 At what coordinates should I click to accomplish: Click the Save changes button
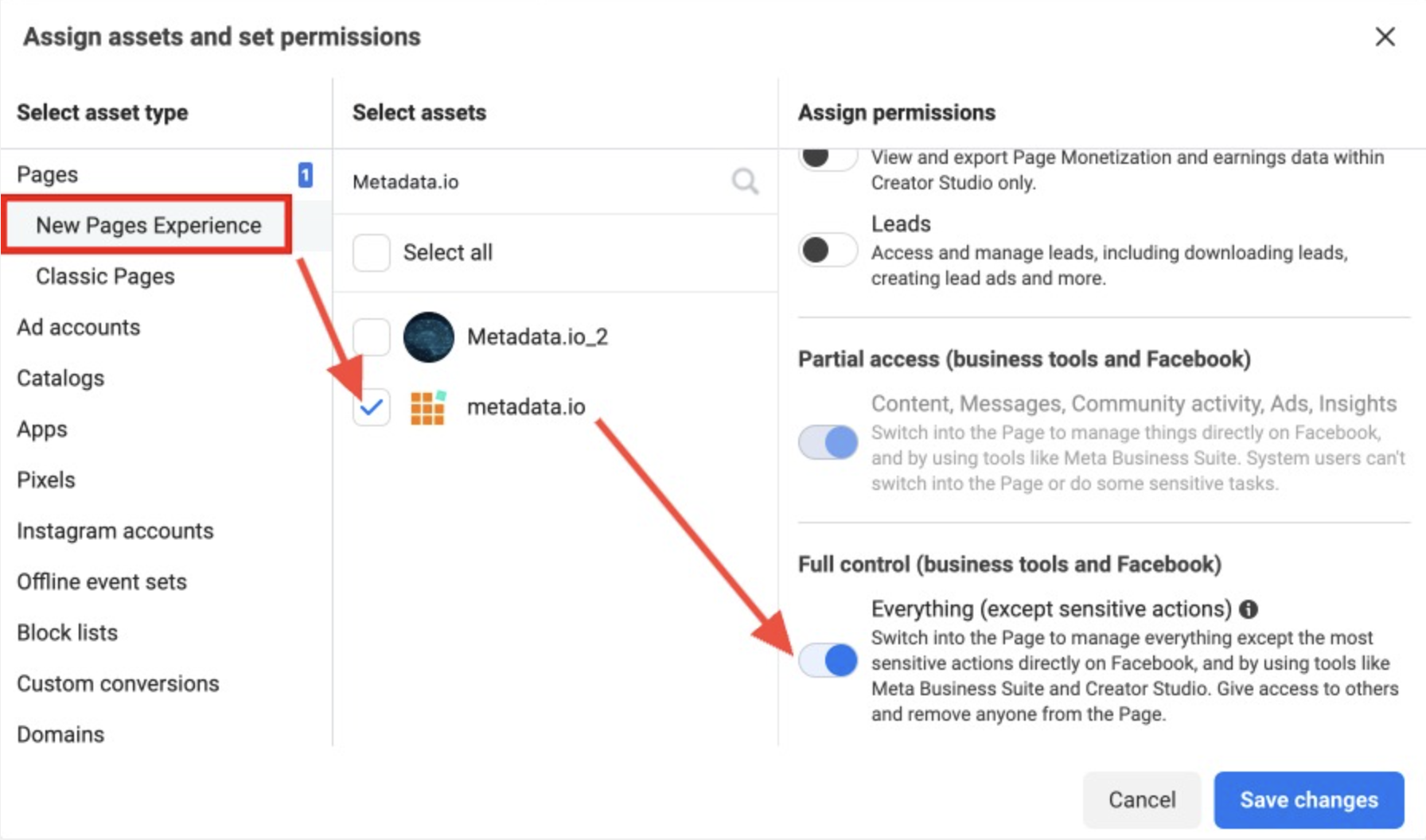click(x=1308, y=799)
